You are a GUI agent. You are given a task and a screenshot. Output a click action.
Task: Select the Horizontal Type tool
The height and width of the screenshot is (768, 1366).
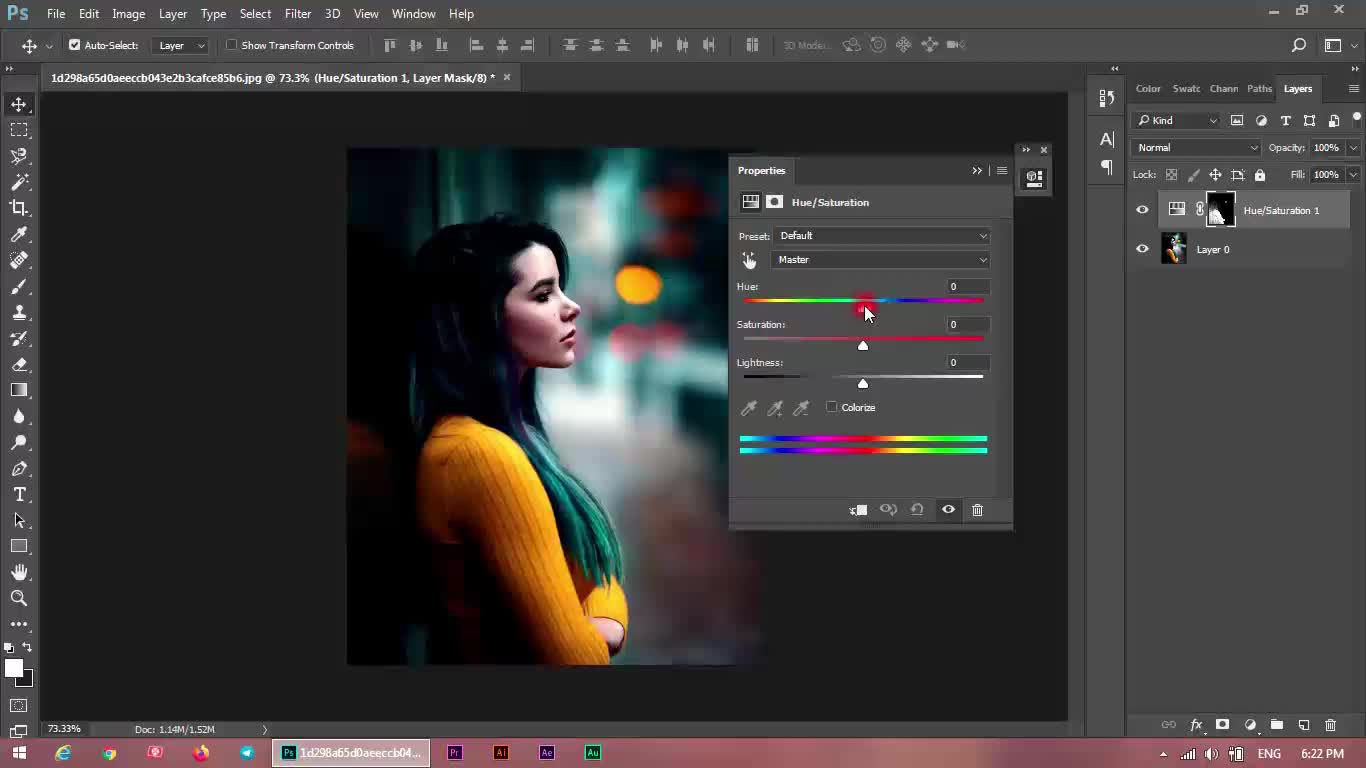pyautogui.click(x=19, y=494)
